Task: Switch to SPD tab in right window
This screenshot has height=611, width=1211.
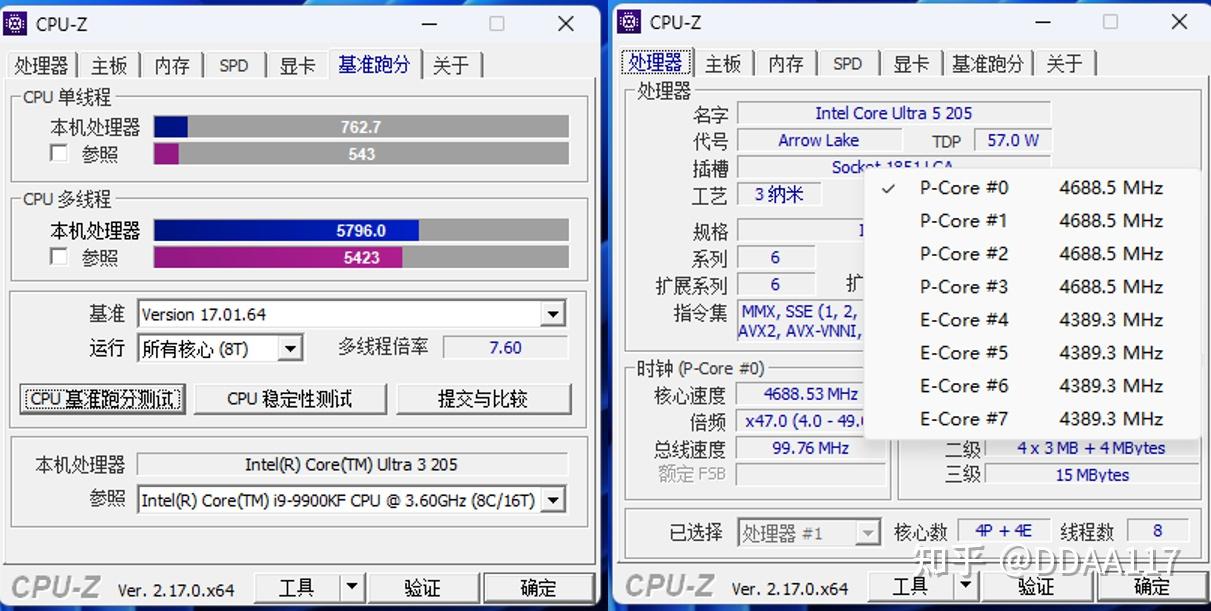Action: tap(848, 64)
